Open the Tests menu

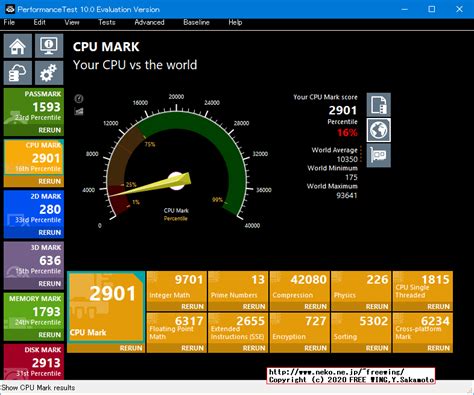107,22
